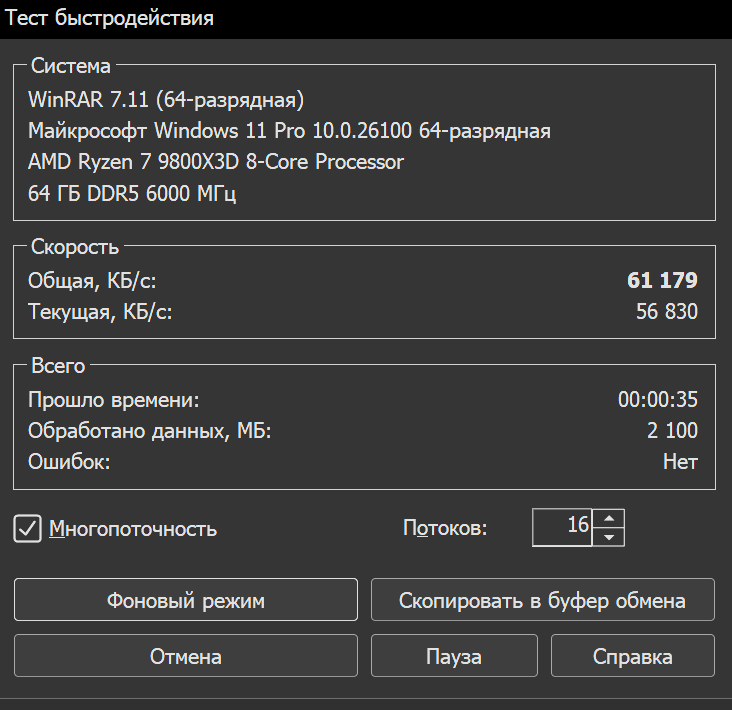732x710 pixels.
Task: Click the errors value Нет
Action: 680,462
